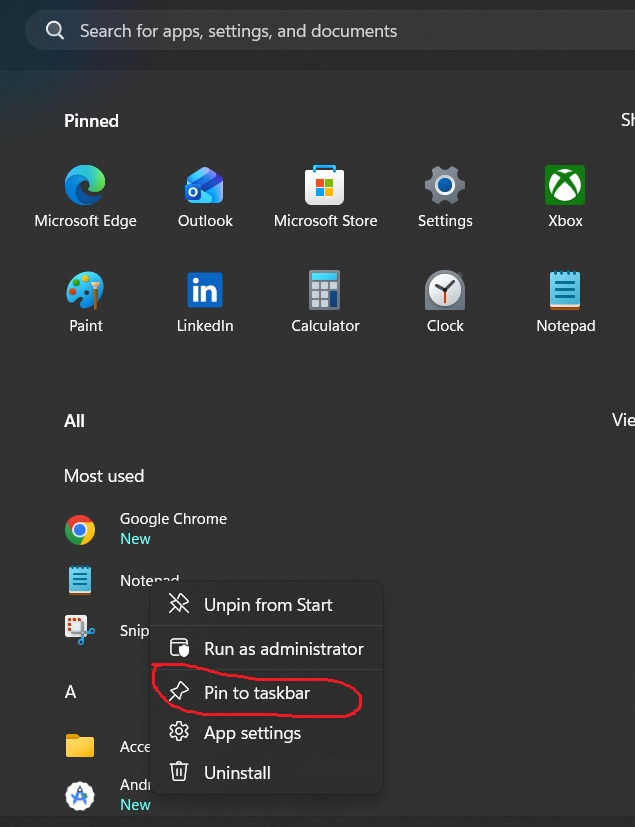The width and height of the screenshot is (635, 827).
Task: Select Uninstall in the context menu
Action: point(266,773)
